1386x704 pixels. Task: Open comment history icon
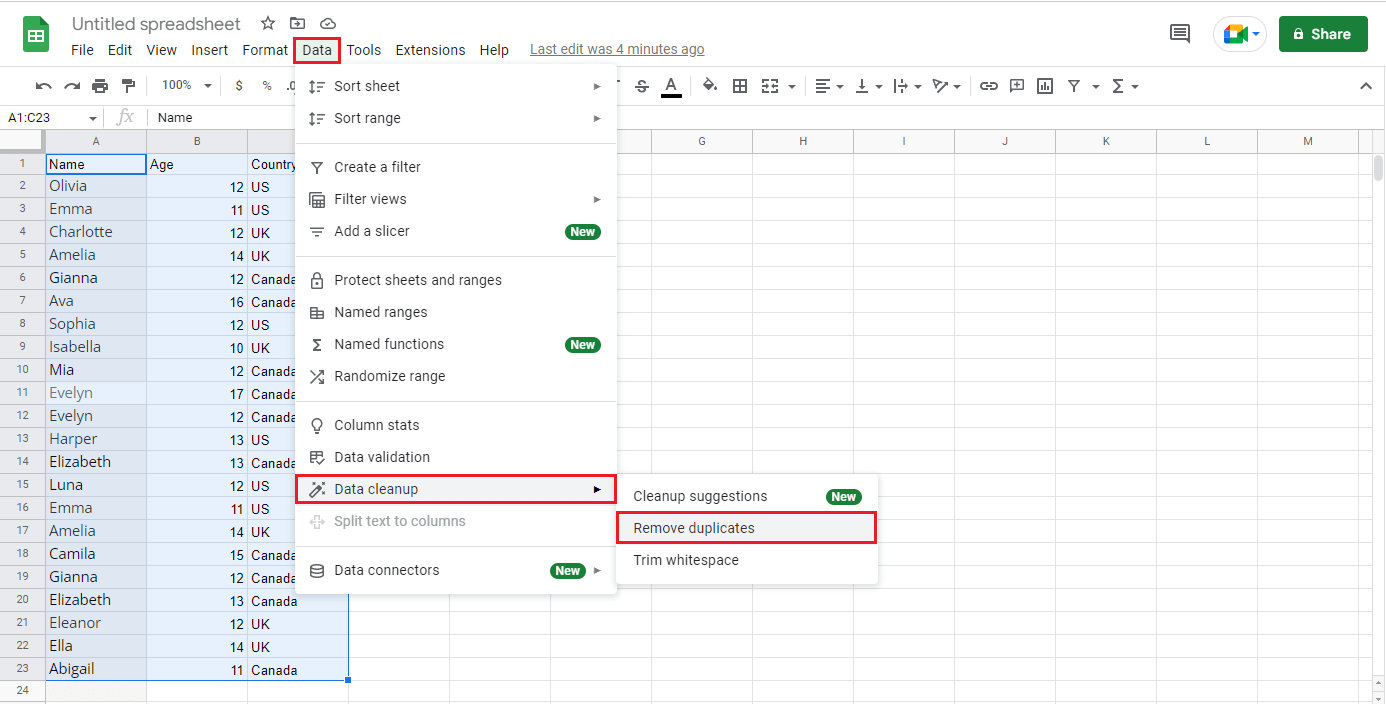(x=1180, y=34)
